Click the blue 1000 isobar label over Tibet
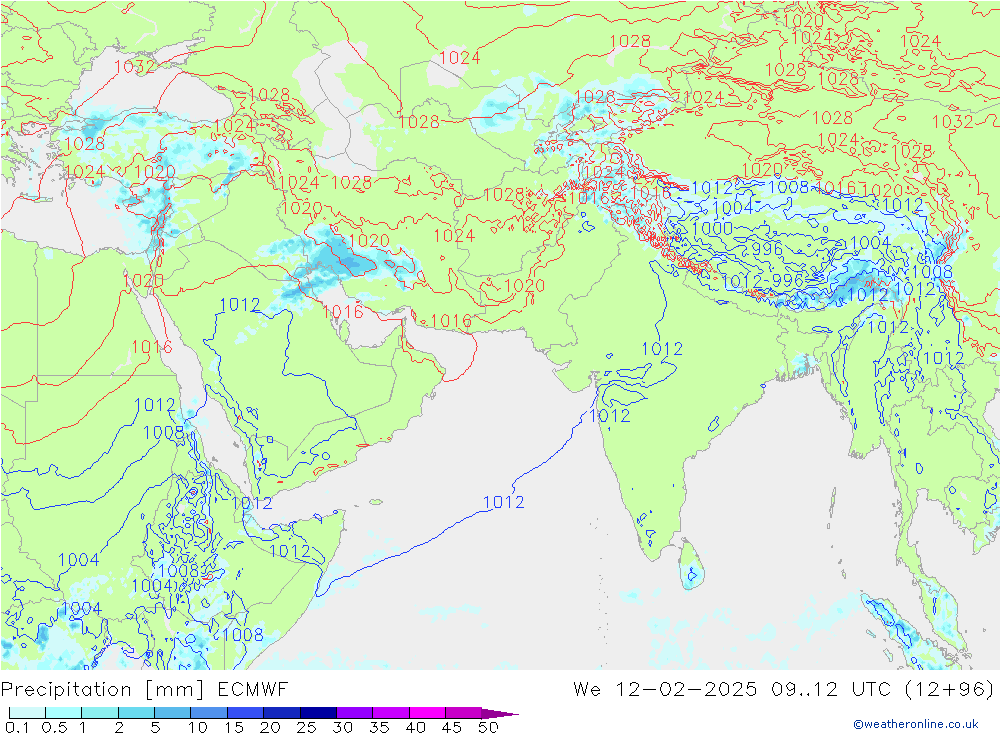Image resolution: width=1000 pixels, height=733 pixels. 712,228
